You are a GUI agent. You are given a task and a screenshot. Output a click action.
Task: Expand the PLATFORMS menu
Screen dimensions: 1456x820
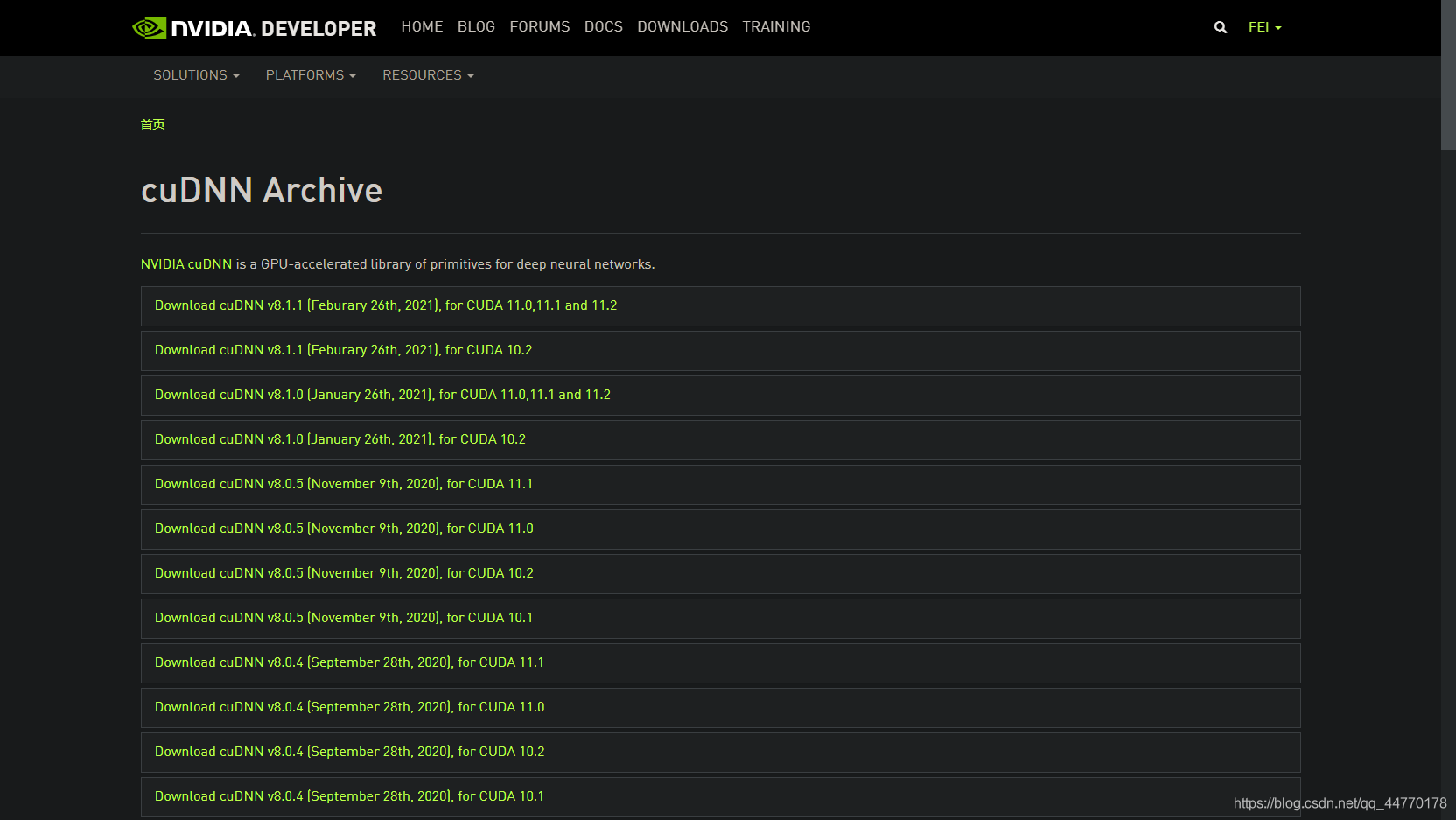pos(311,75)
